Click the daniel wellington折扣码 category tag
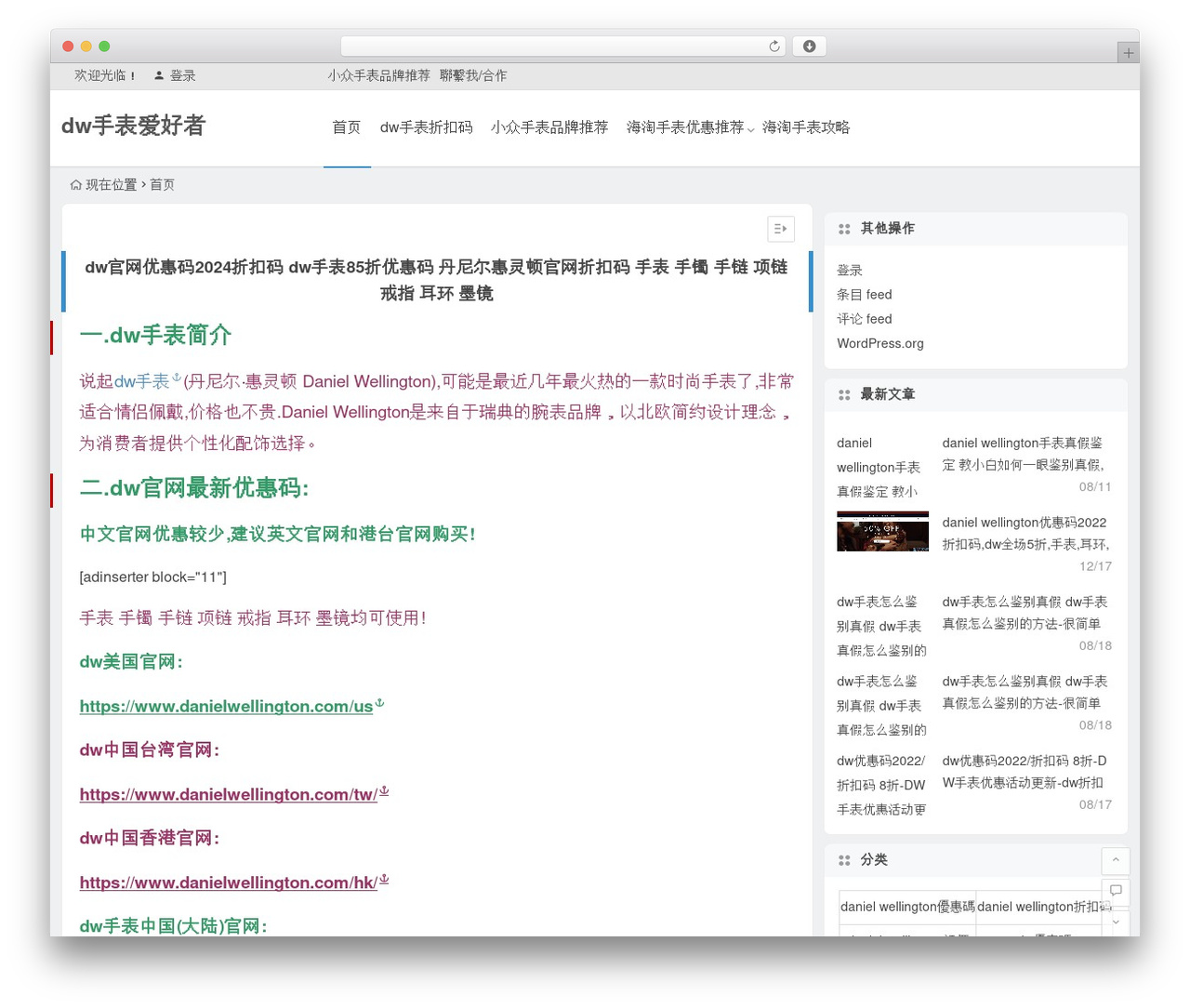Image resolution: width=1190 pixels, height=1008 pixels. click(1044, 907)
